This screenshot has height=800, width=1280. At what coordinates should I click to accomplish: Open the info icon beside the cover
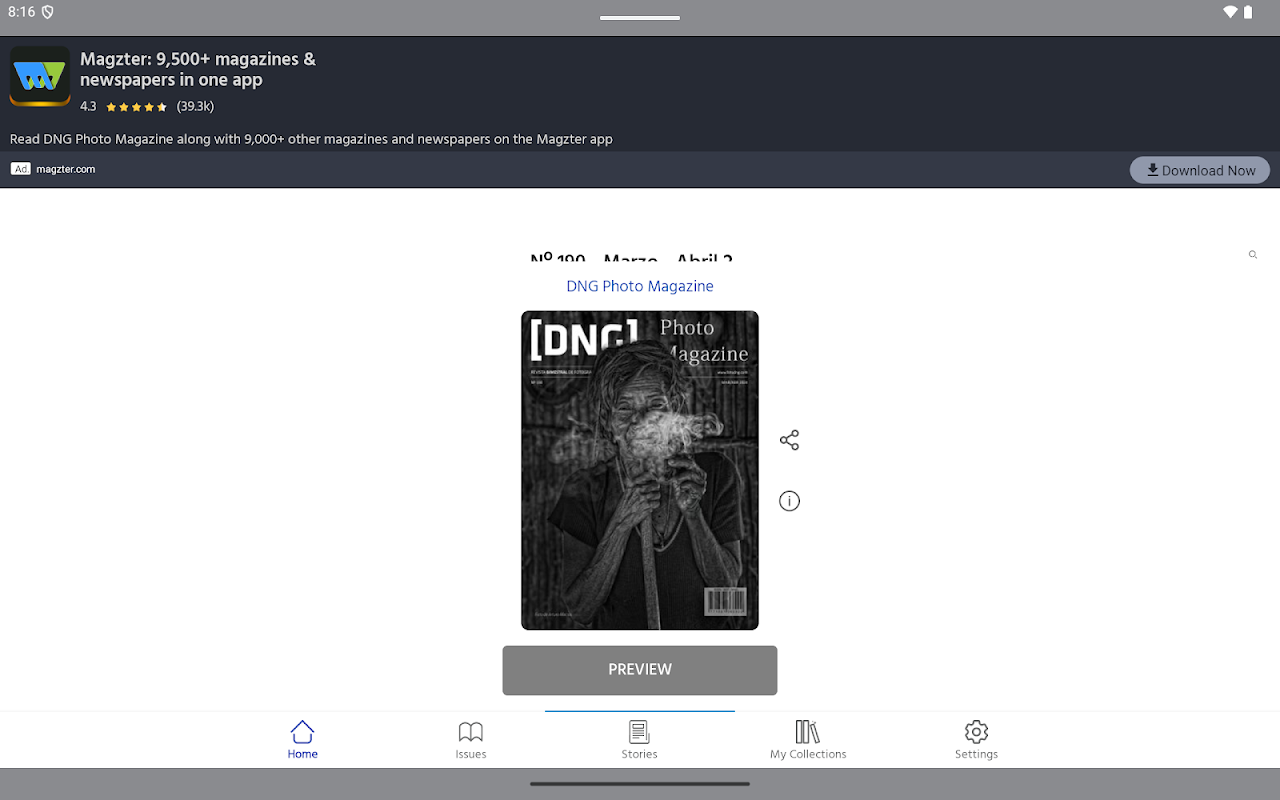click(789, 501)
